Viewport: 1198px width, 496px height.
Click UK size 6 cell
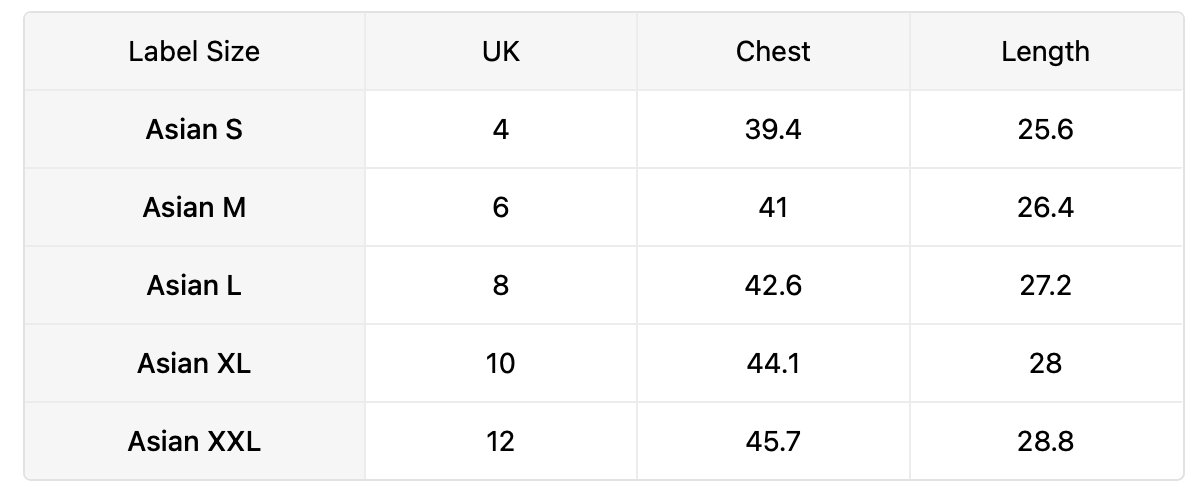coord(500,208)
